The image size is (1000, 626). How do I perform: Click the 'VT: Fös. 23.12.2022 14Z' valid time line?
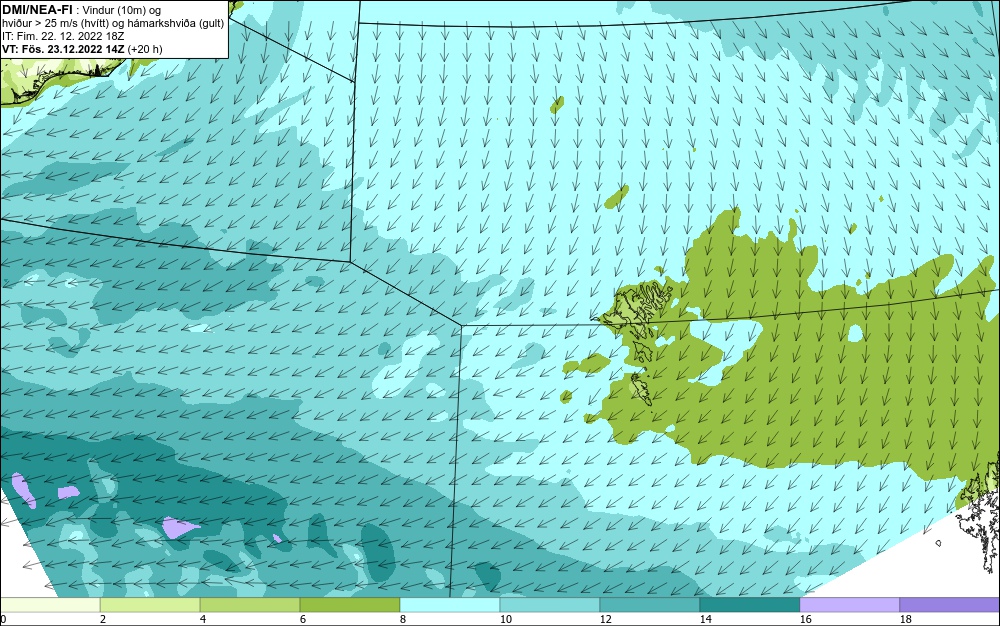pos(63,49)
